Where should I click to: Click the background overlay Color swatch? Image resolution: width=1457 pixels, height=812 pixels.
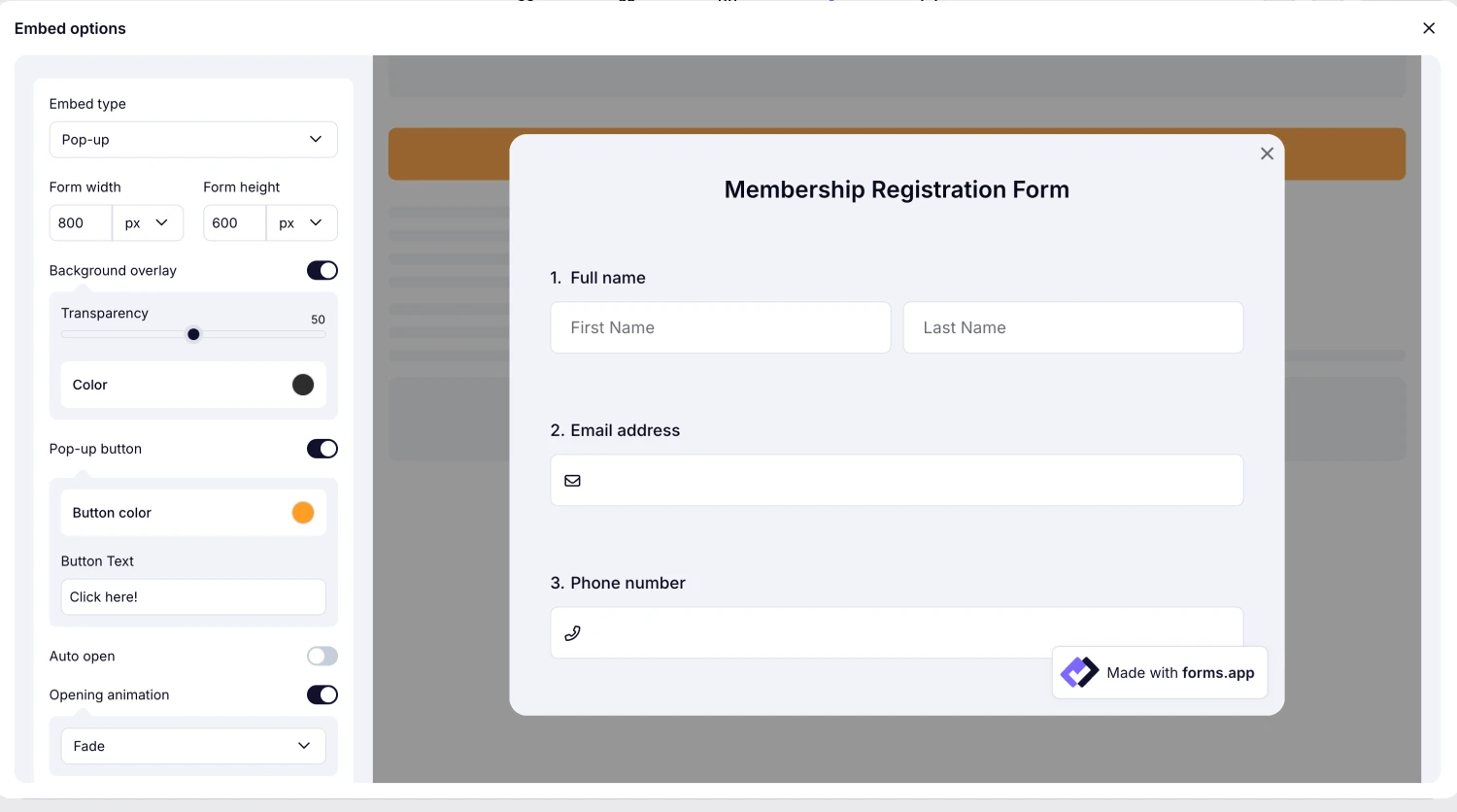(302, 385)
